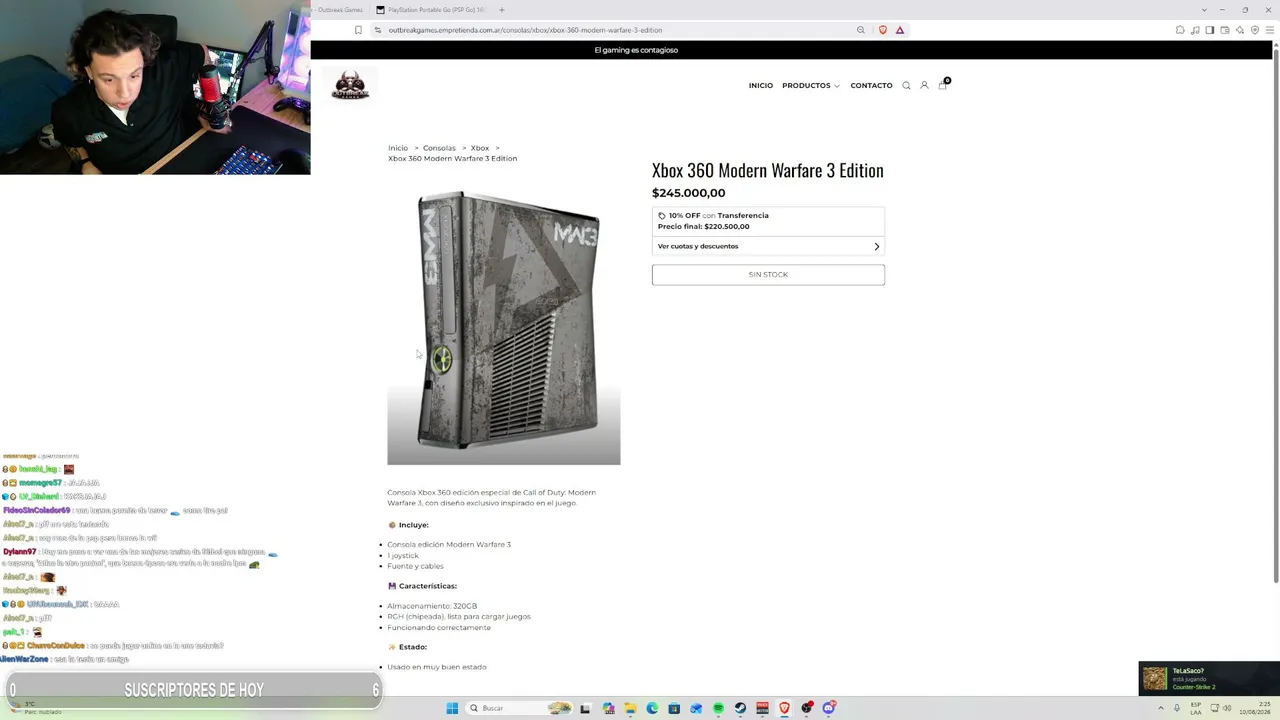
Task: Click the Inicio breadcrumb link
Action: click(x=398, y=148)
